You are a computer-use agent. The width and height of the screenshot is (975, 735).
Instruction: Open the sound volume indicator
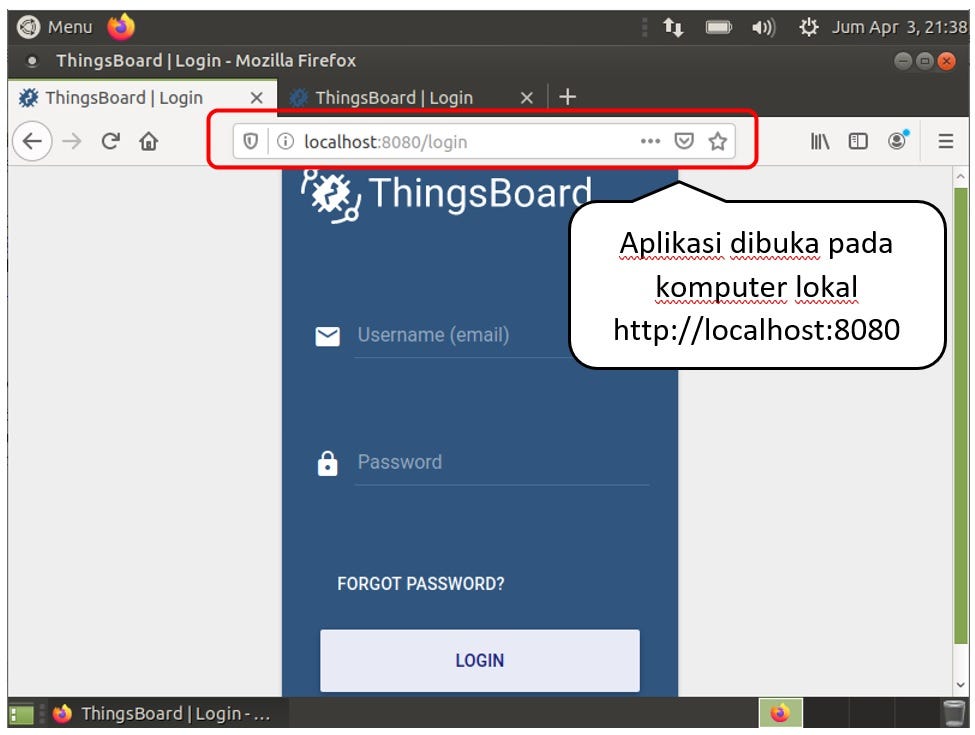tap(763, 27)
